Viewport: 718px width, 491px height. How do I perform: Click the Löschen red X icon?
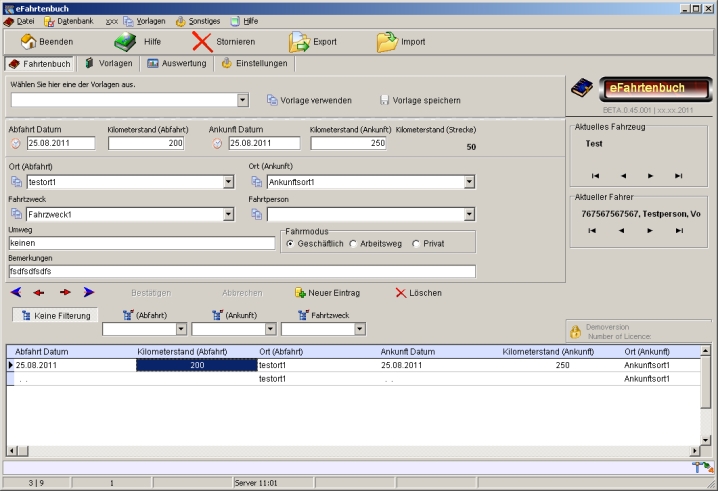[401, 293]
